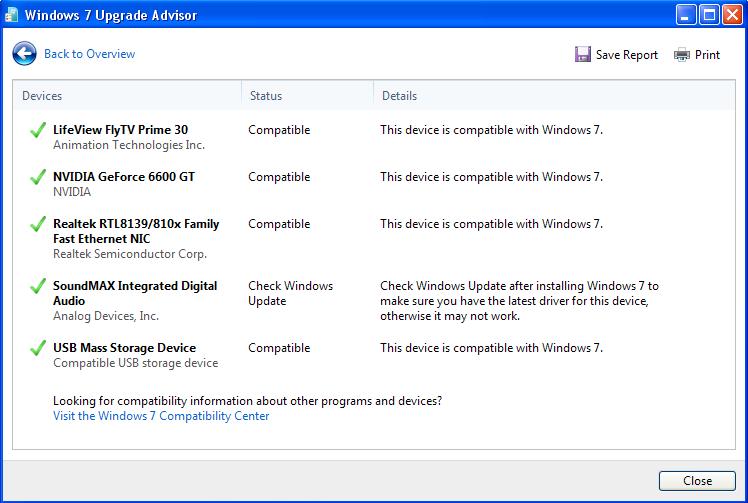Click Compatible status for NVIDIA GeForce
Screen dimensions: 748x503
coord(279,177)
